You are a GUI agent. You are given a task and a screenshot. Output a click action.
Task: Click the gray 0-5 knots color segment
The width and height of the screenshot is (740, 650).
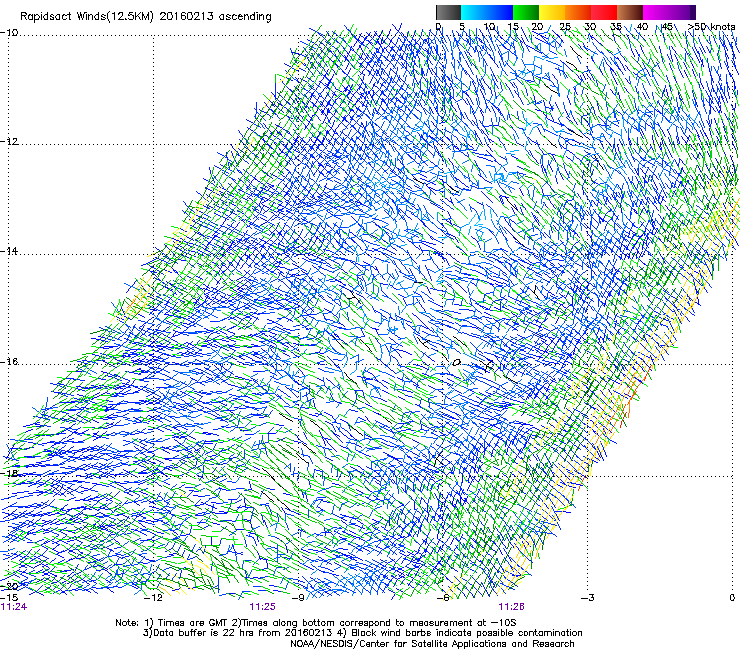[448, 12]
